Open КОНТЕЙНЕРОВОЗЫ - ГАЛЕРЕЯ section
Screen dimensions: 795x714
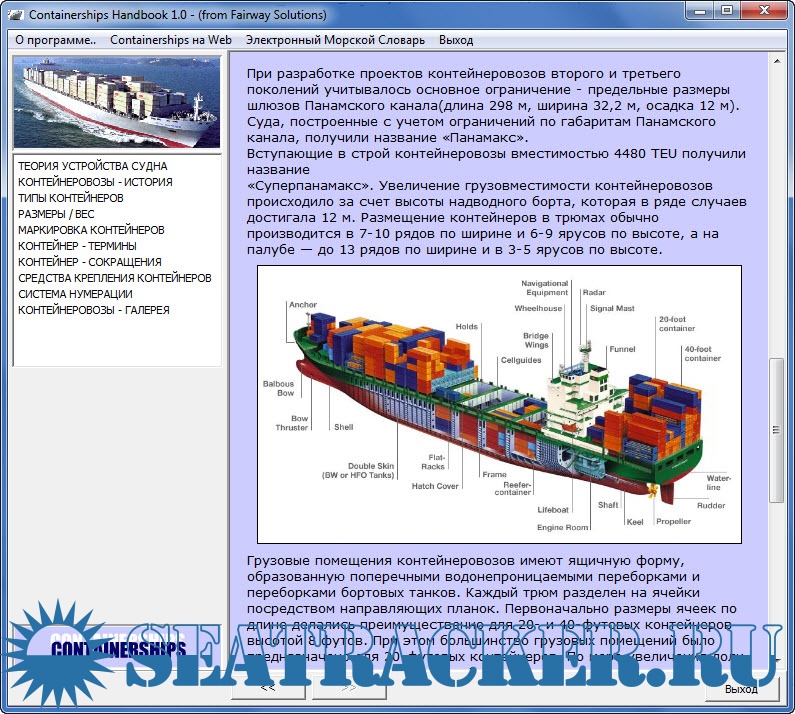coord(94,310)
